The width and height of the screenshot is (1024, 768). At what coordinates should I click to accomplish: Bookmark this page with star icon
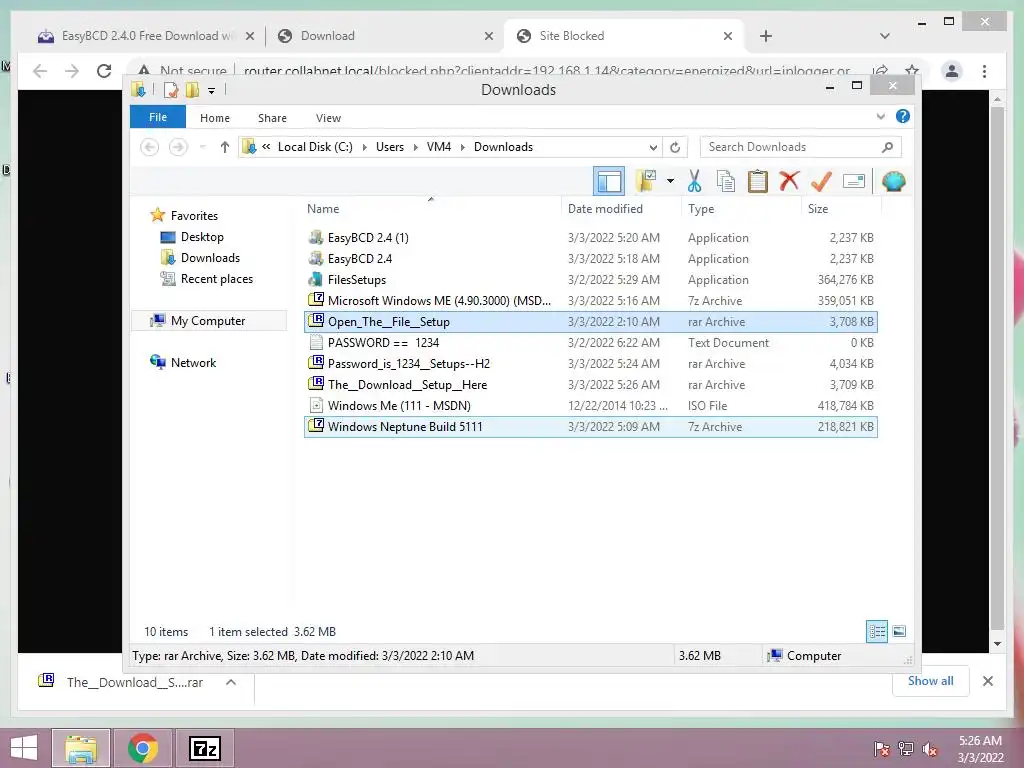click(912, 71)
